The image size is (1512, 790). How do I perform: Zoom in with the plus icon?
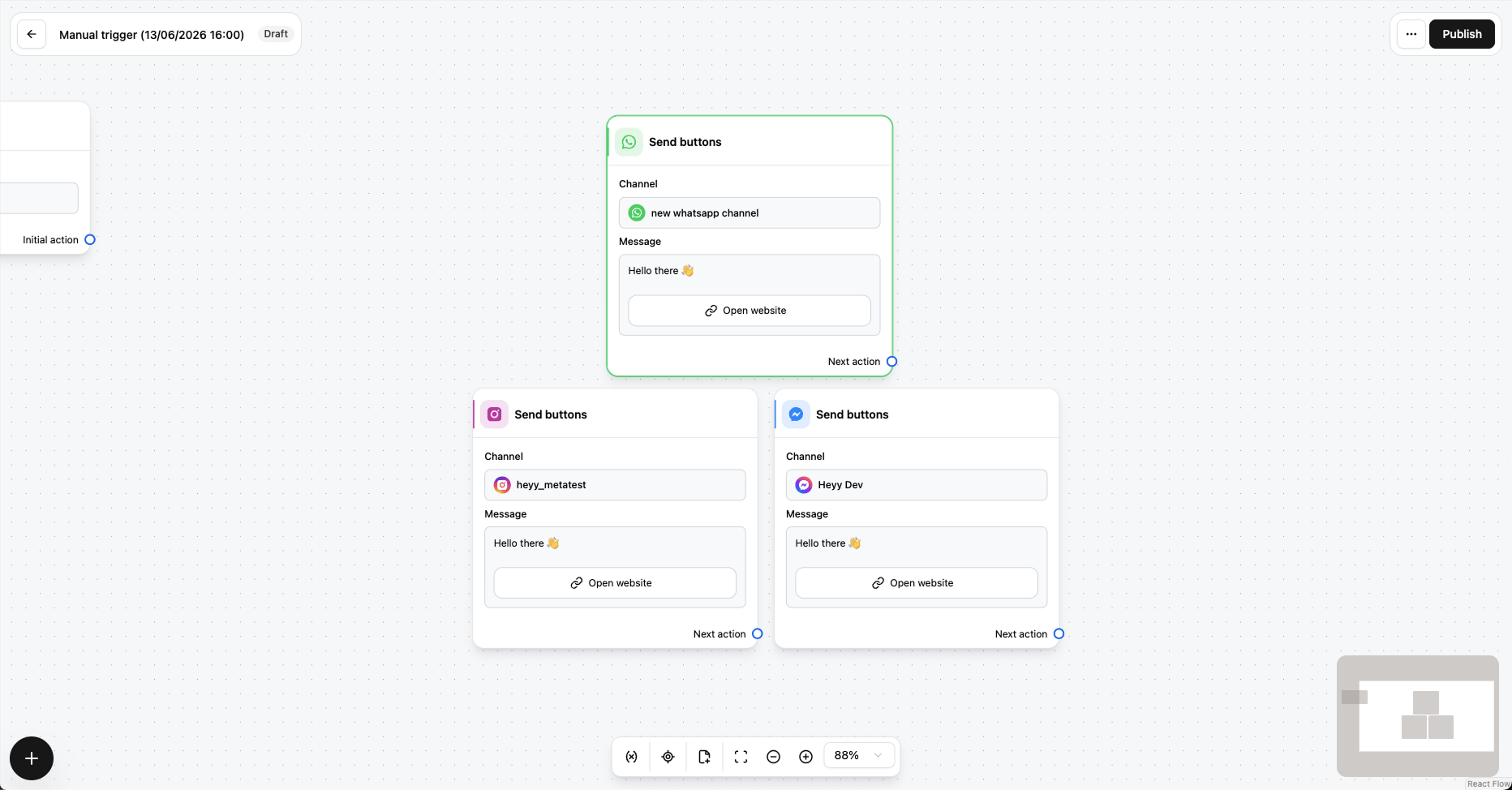[805, 757]
